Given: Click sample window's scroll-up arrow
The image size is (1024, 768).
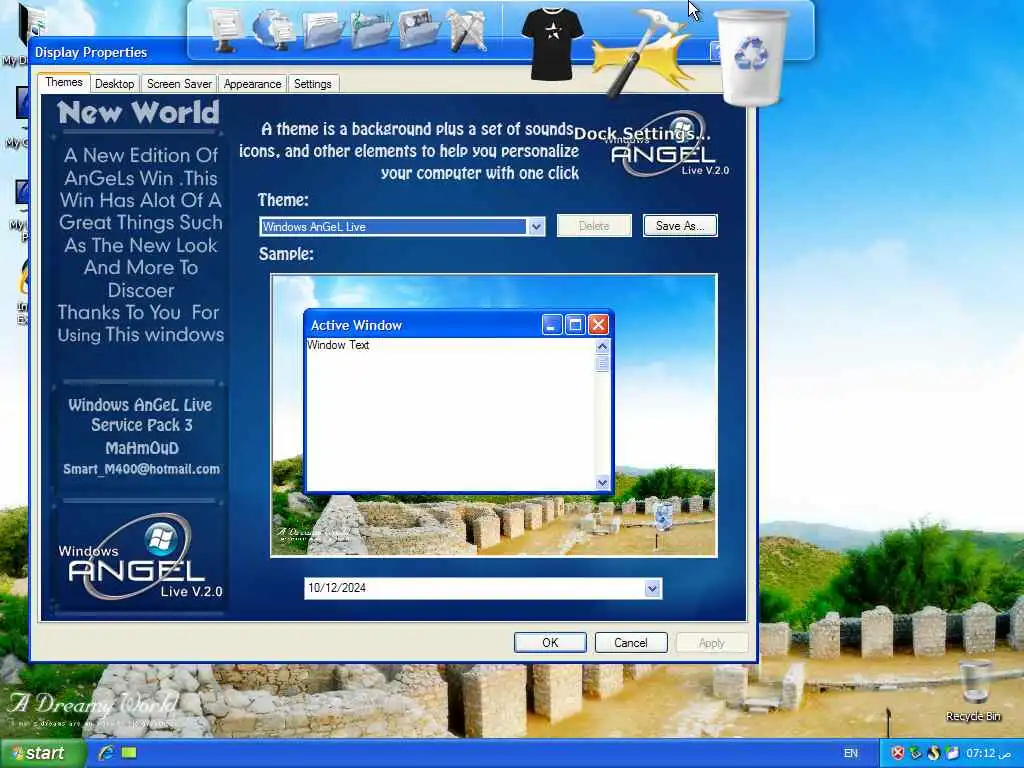Looking at the screenshot, I should [602, 346].
